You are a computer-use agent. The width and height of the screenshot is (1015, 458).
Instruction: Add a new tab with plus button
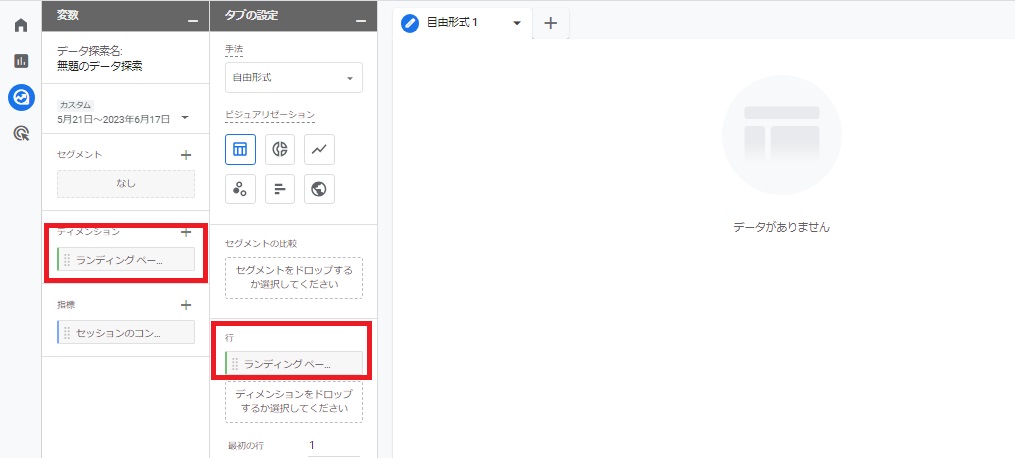point(550,23)
